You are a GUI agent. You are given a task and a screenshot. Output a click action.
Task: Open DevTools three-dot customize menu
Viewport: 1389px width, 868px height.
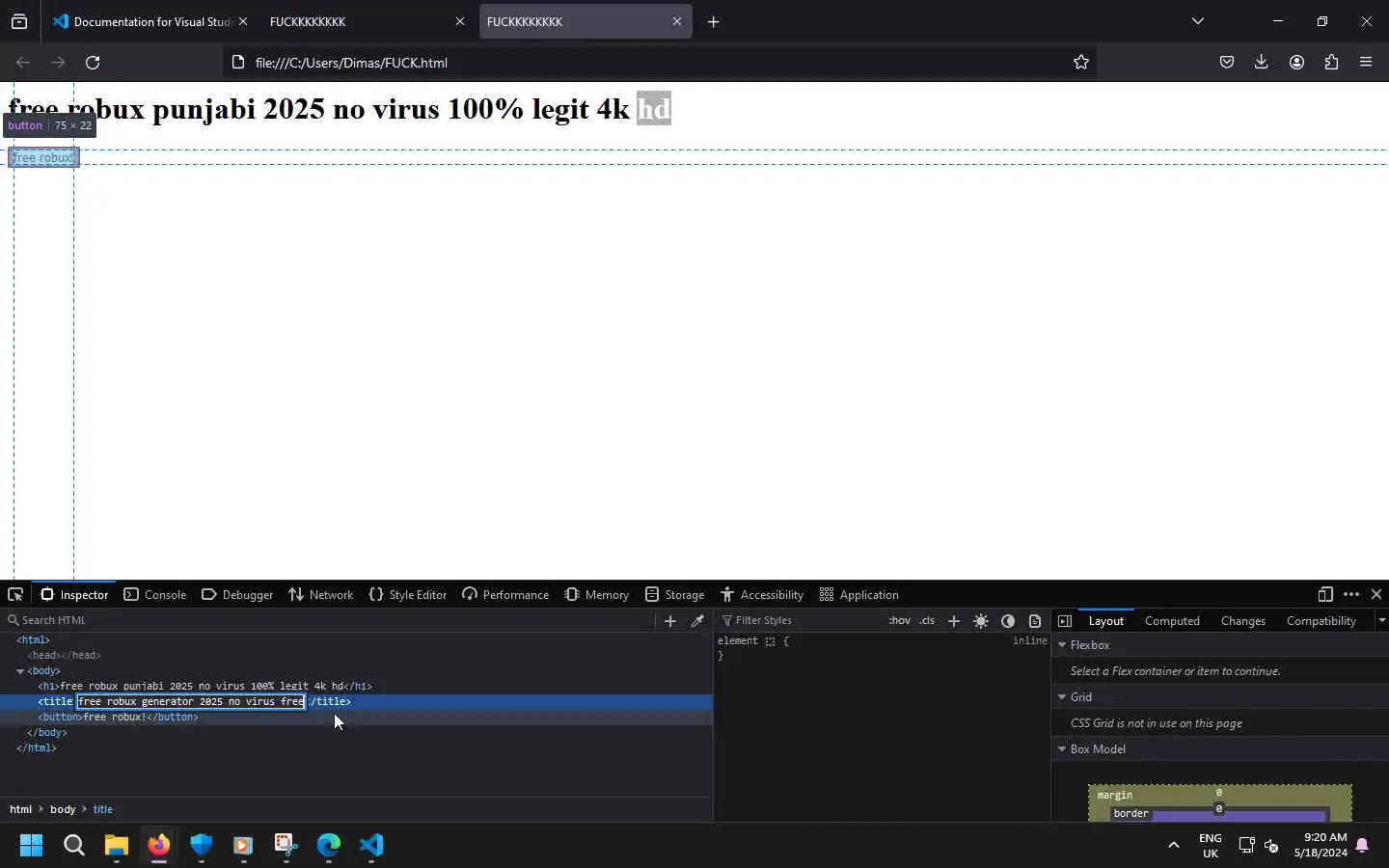1351,594
